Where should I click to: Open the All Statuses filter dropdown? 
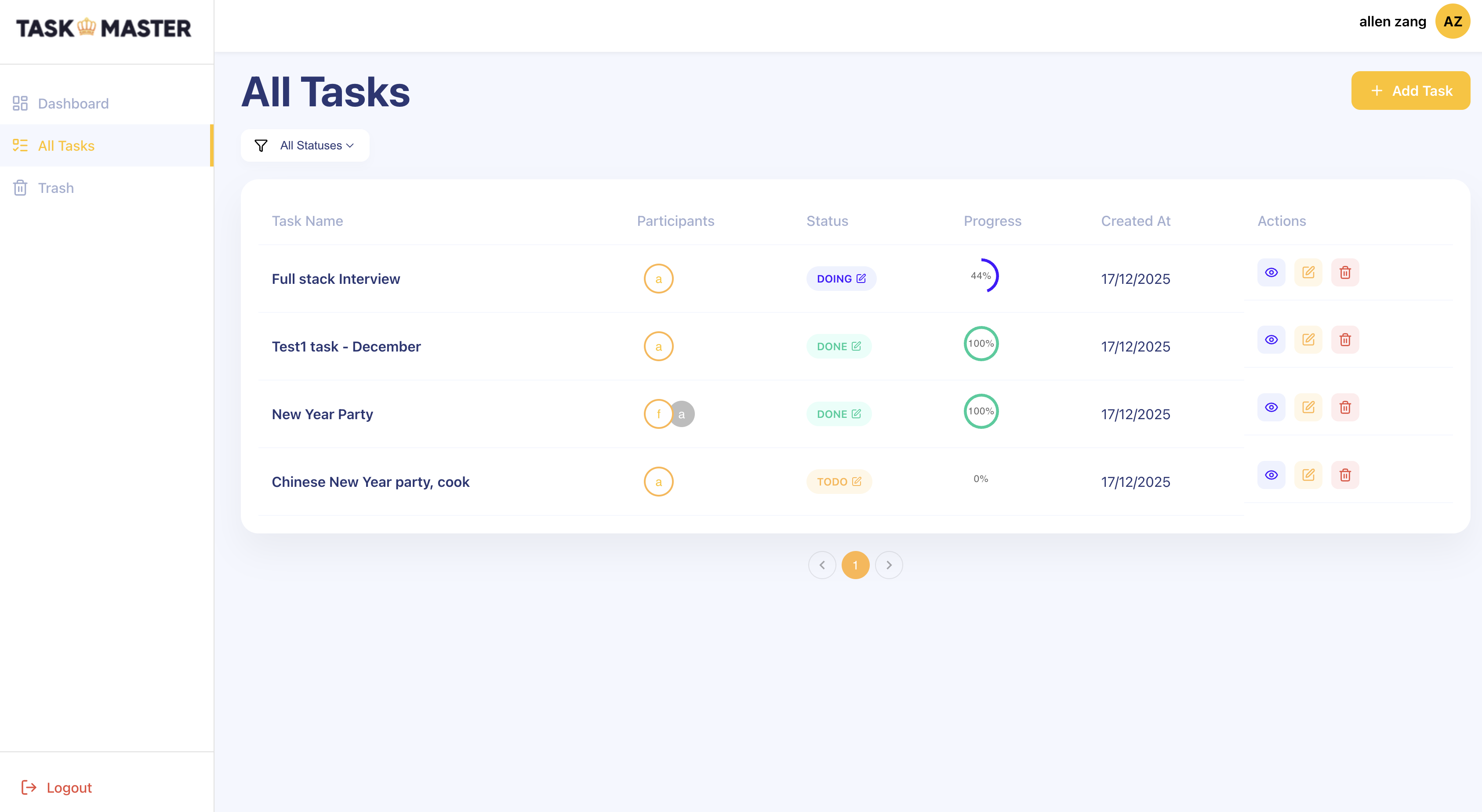click(x=316, y=145)
